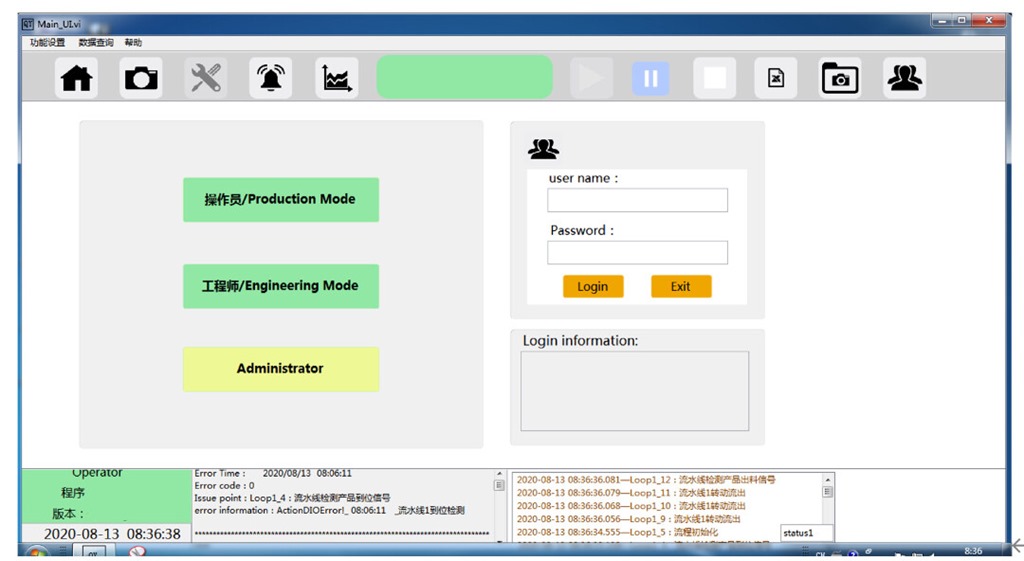
Task: Stop the process with the stop button
Action: [714, 78]
